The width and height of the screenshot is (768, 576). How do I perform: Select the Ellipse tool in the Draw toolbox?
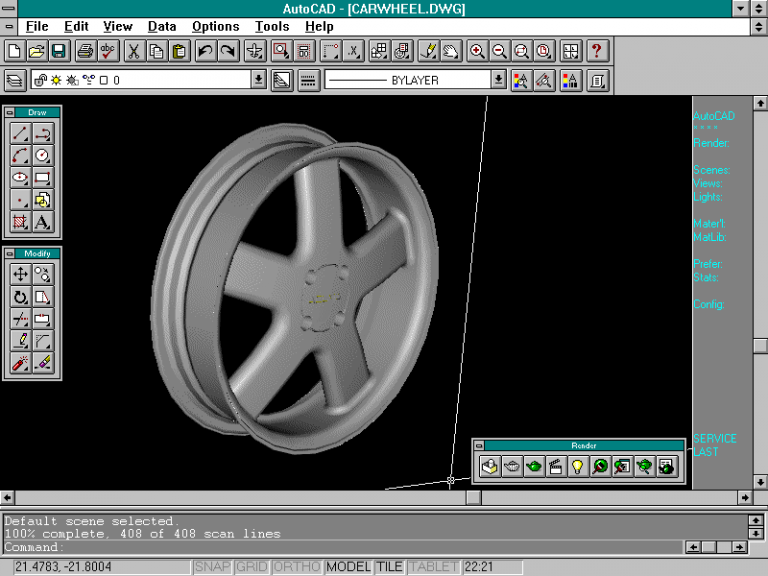point(21,178)
